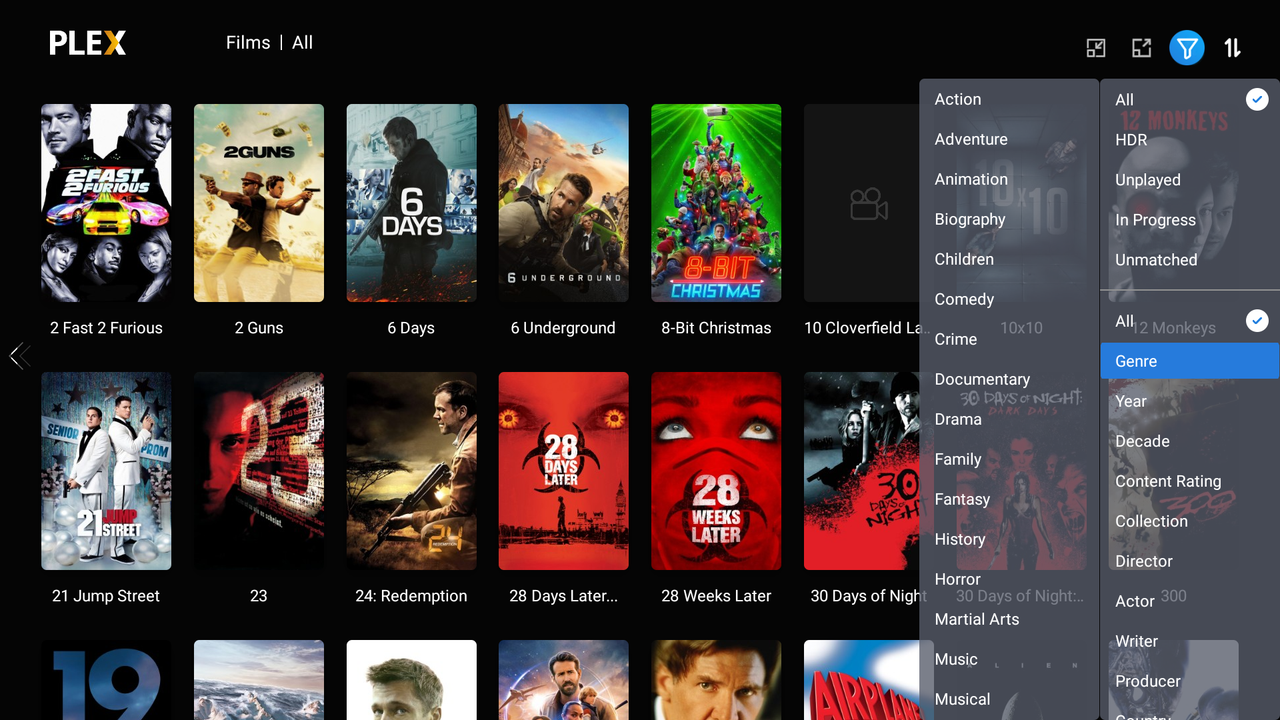The image size is (1280, 720).
Task: Click the expand view icon
Action: coord(1141,48)
